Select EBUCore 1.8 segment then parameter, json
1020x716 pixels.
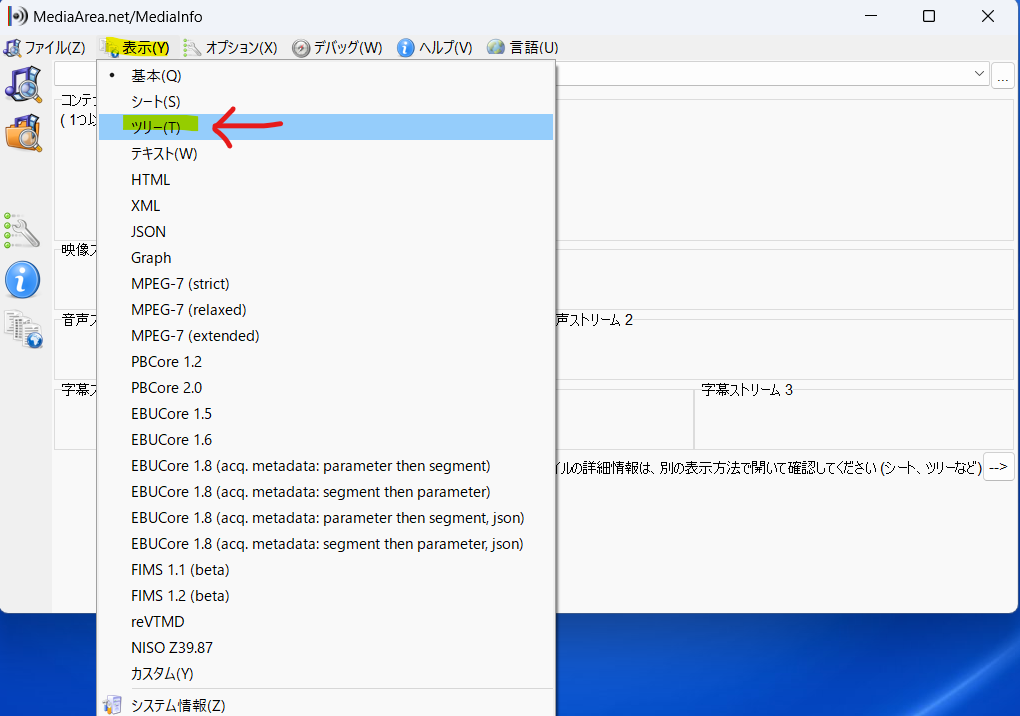tap(326, 544)
